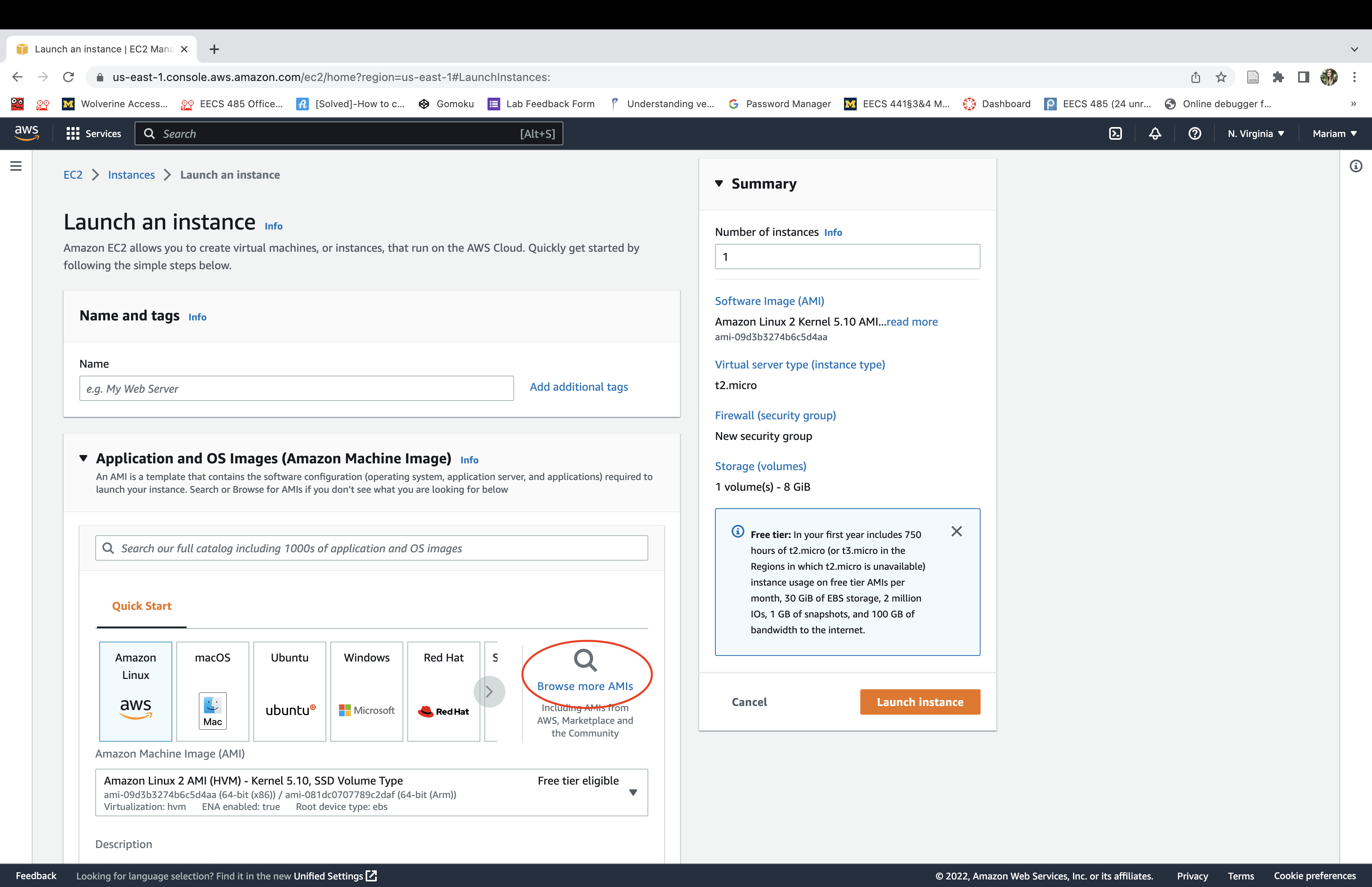The width and height of the screenshot is (1372, 887).
Task: Click the AWS logo home icon
Action: pyautogui.click(x=27, y=133)
